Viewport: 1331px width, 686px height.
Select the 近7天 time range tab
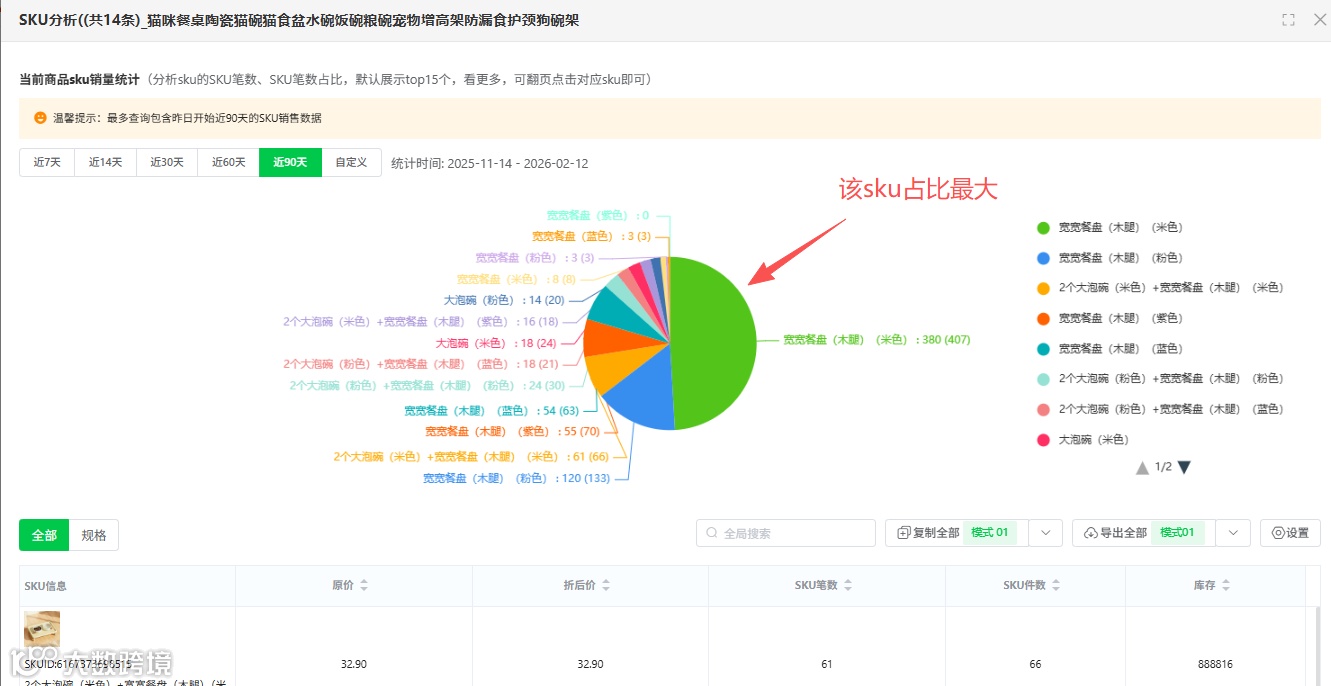[47, 162]
